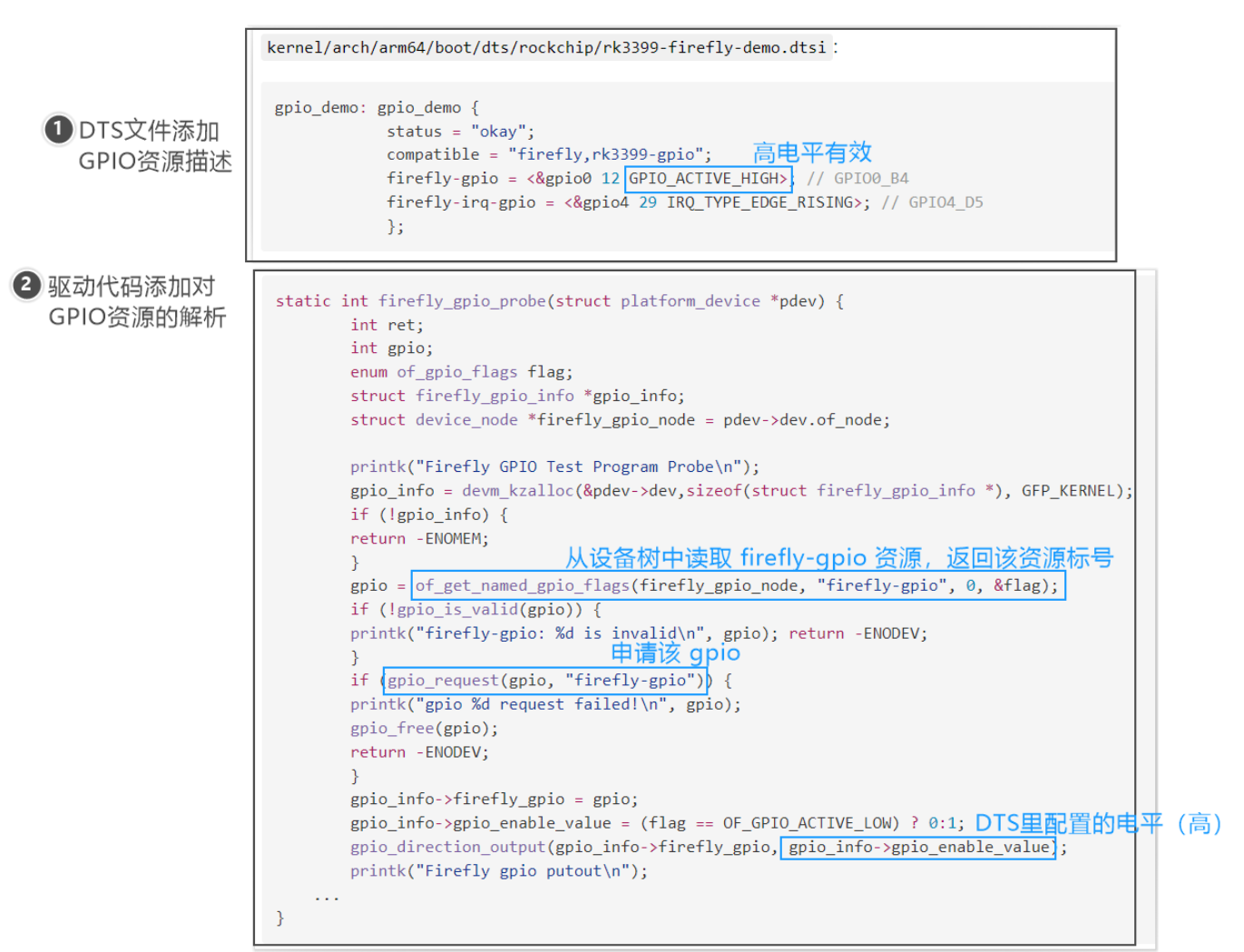Click the blue annotation 高电平有效
The image size is (1244, 952).
tap(812, 152)
